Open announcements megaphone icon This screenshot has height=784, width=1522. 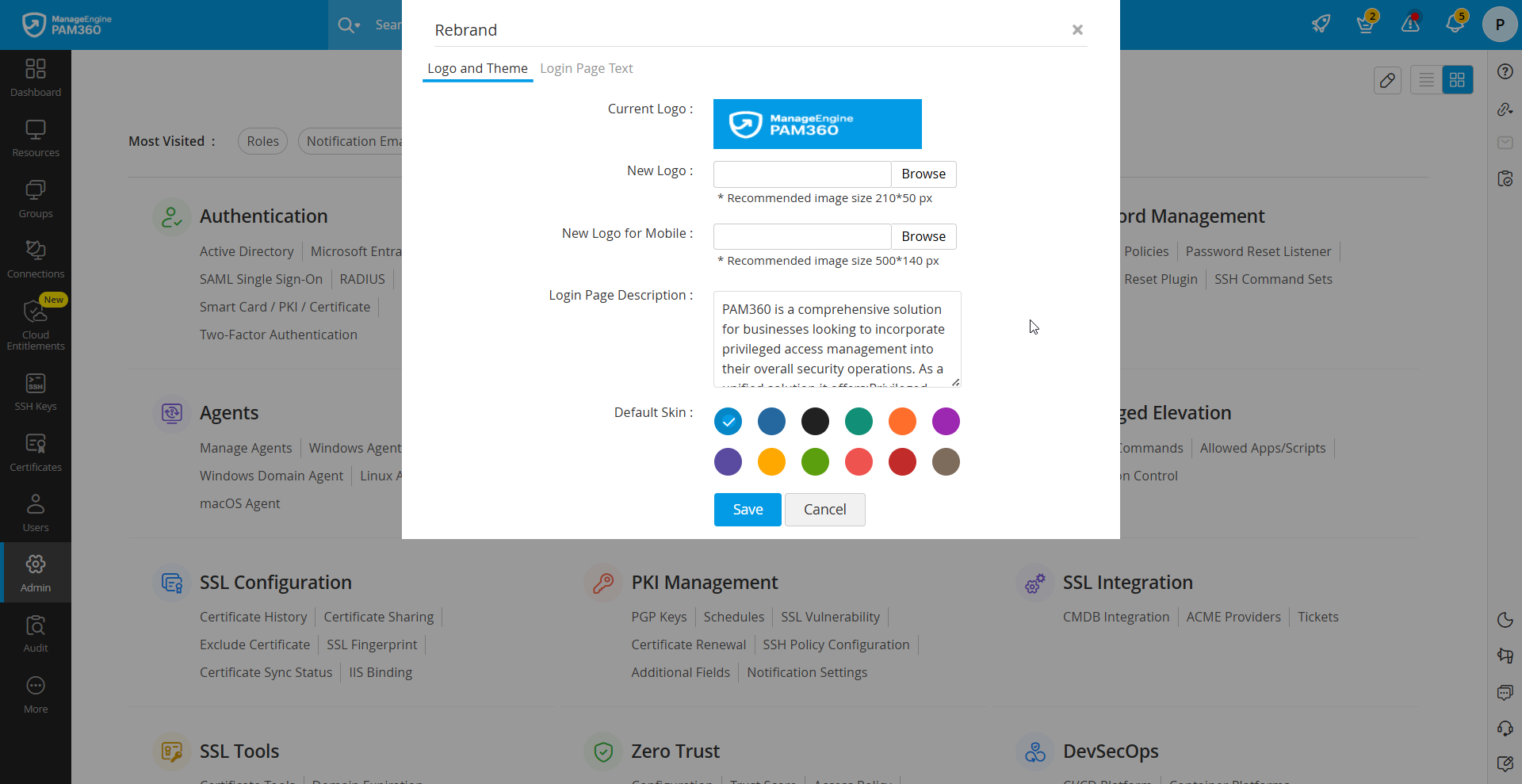coord(1505,656)
